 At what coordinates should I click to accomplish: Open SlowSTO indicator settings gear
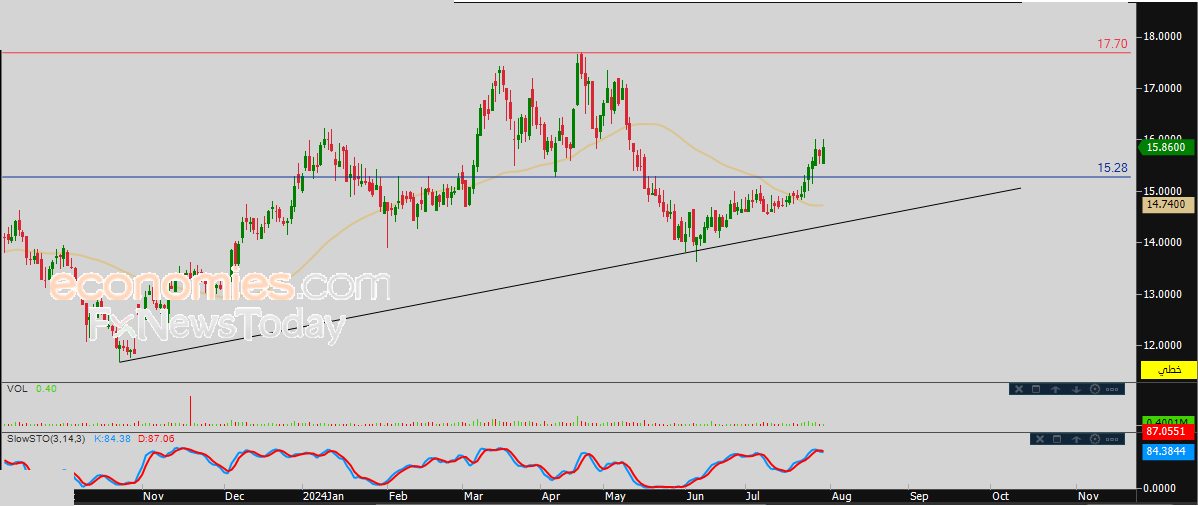pos(1095,439)
